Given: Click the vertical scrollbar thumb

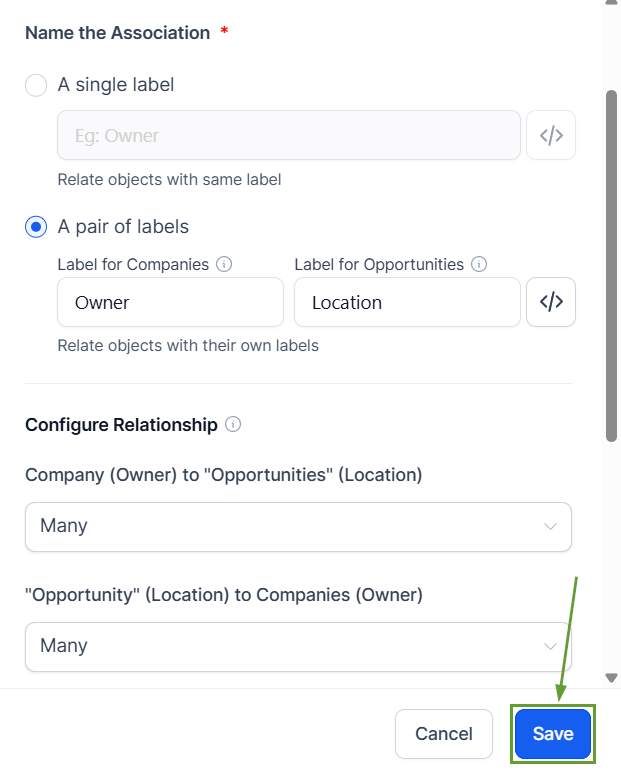Looking at the screenshot, I should point(612,265).
